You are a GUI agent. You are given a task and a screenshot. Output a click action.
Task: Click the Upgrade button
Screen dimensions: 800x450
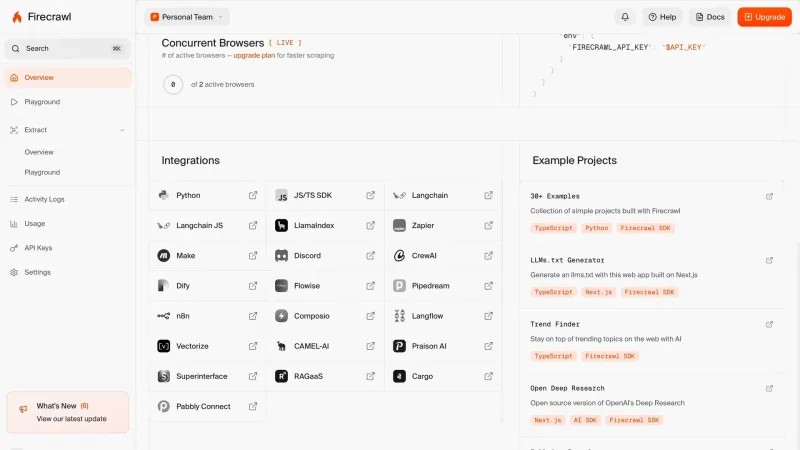[764, 17]
